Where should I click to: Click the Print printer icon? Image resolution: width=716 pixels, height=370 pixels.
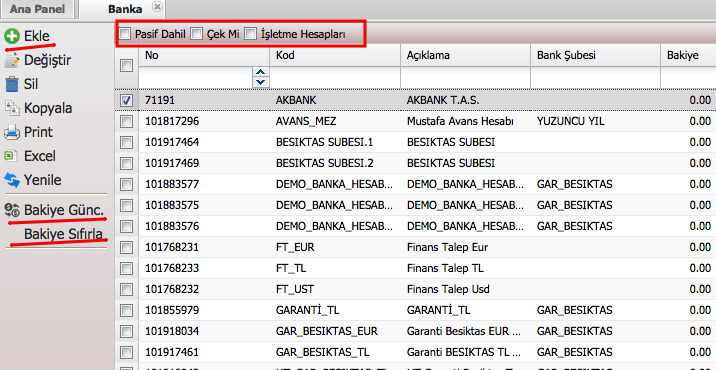[12, 132]
